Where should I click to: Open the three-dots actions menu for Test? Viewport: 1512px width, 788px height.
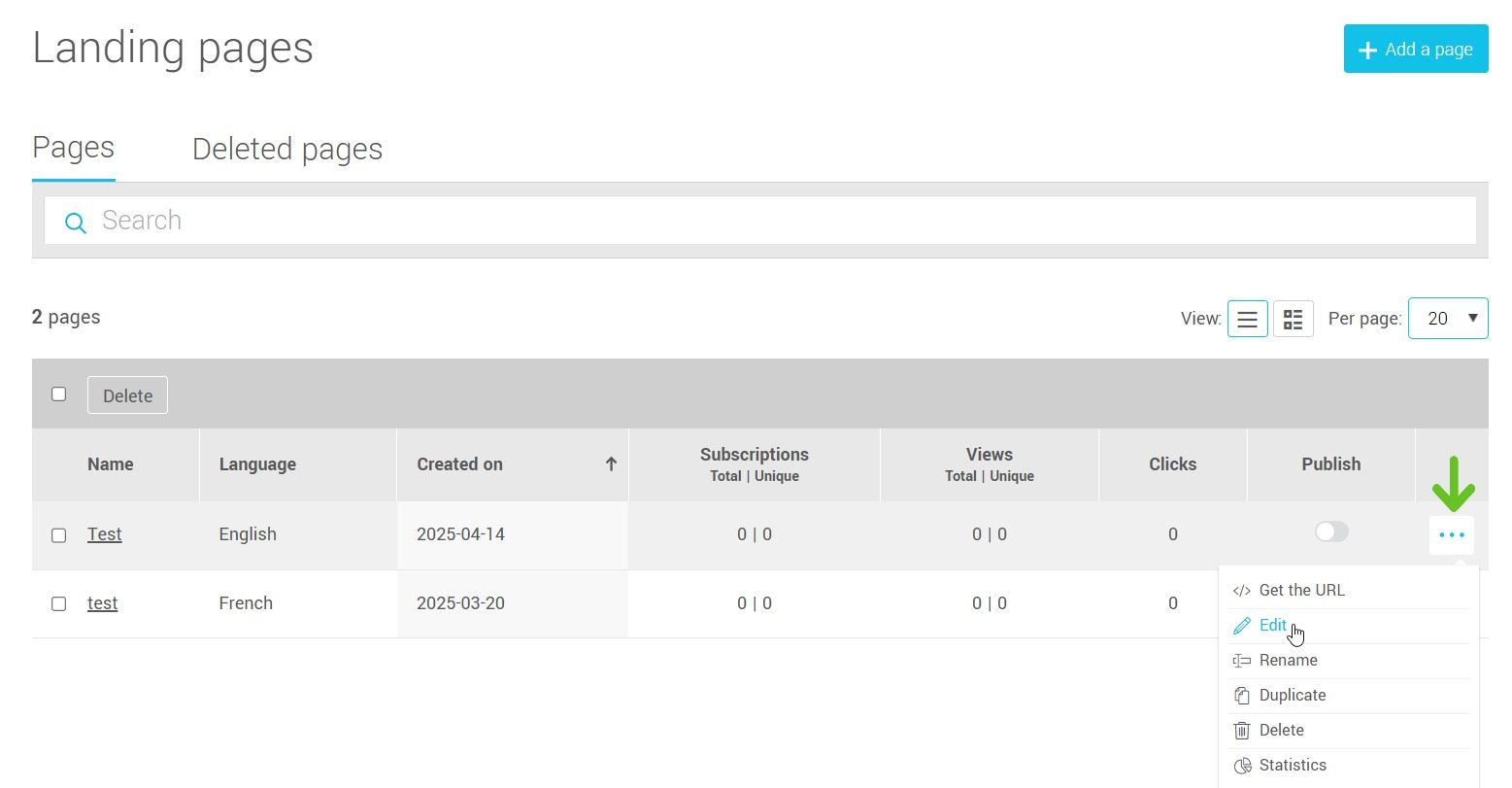pos(1451,535)
